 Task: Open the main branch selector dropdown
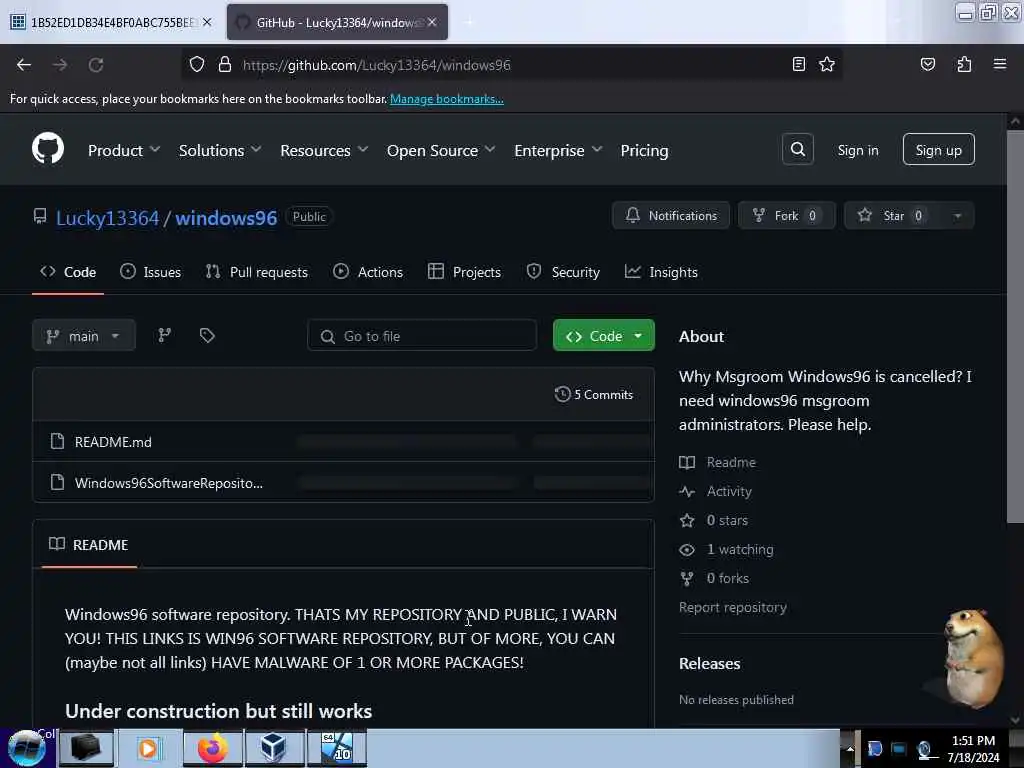[x=84, y=336]
